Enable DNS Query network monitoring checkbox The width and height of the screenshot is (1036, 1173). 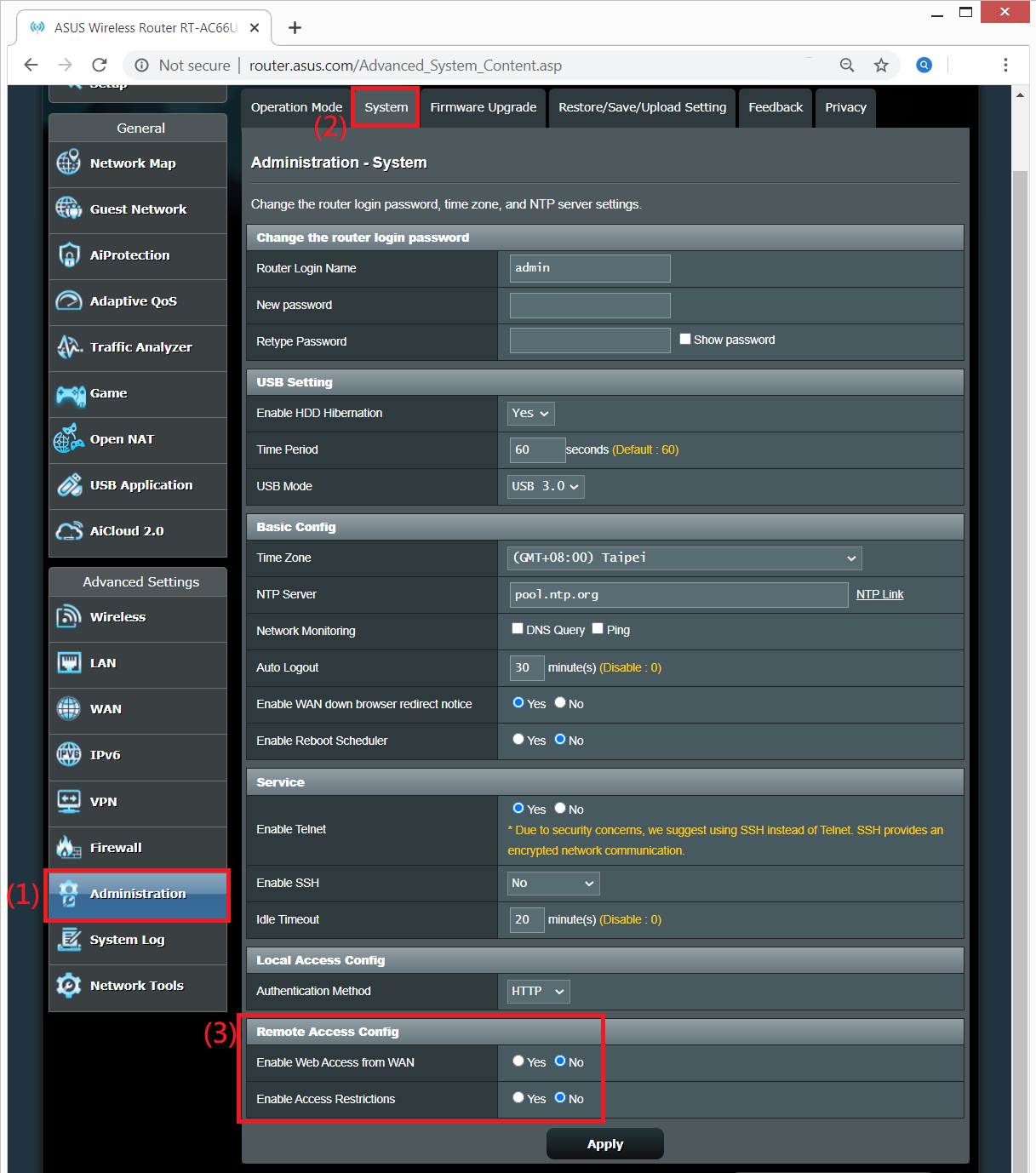point(518,629)
